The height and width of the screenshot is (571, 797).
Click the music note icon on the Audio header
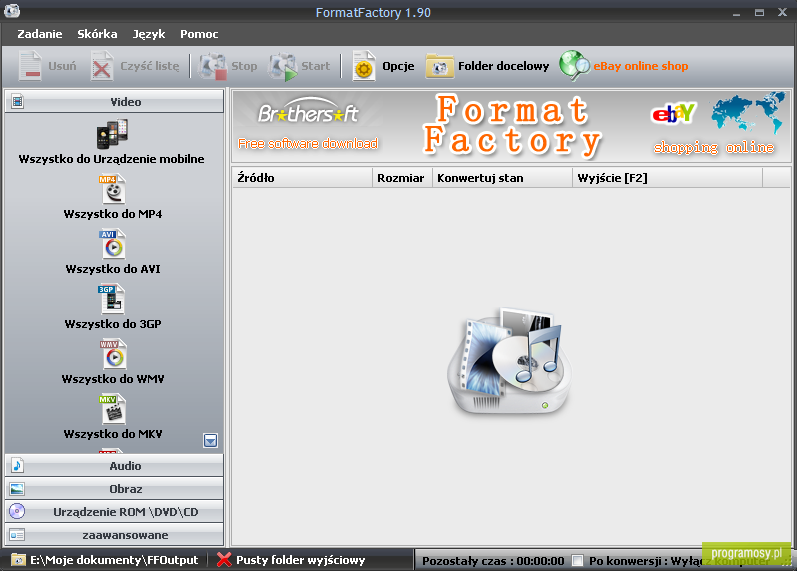tap(17, 465)
